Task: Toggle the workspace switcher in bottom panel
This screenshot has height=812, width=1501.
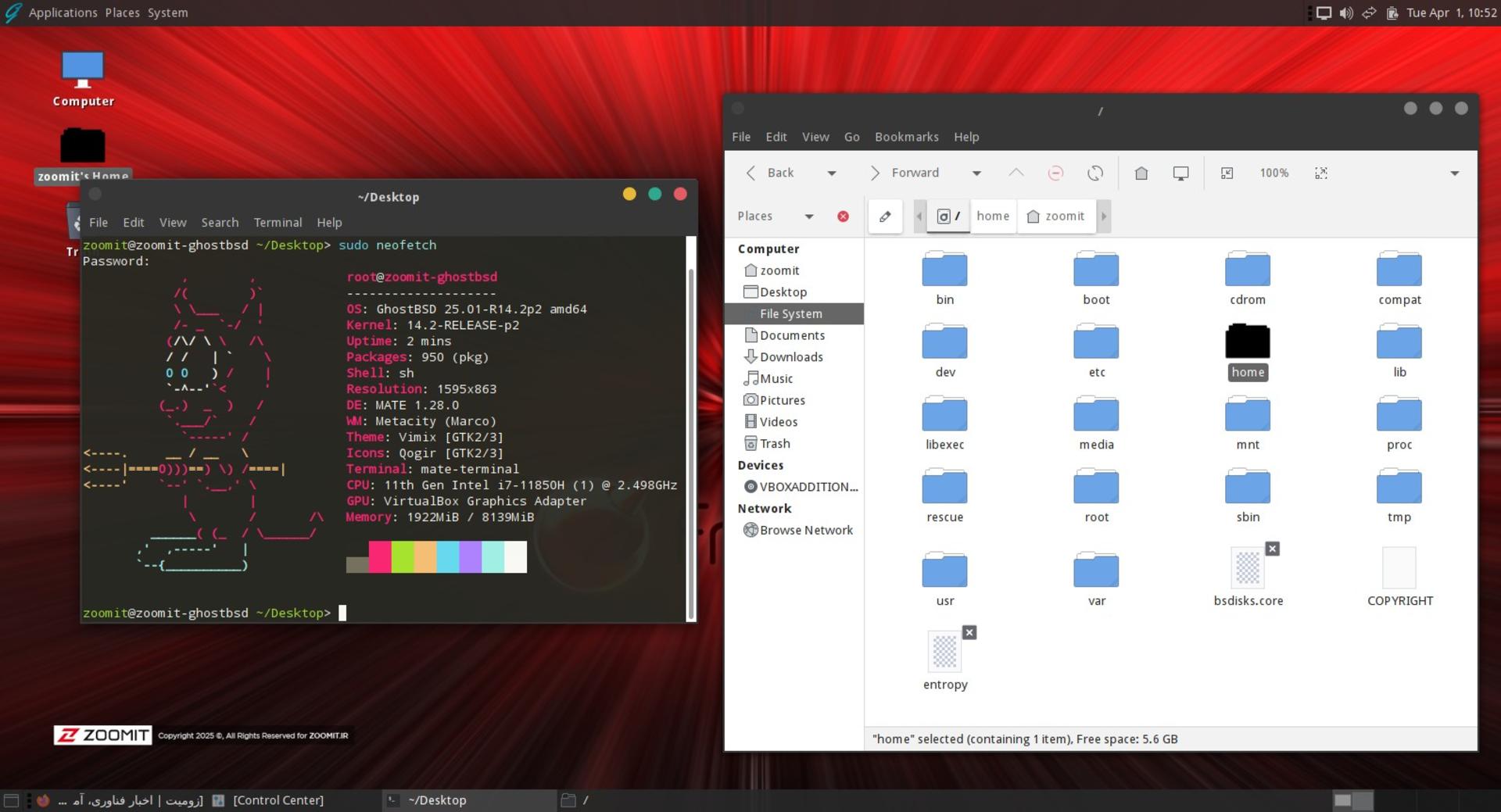Action: (1353, 800)
